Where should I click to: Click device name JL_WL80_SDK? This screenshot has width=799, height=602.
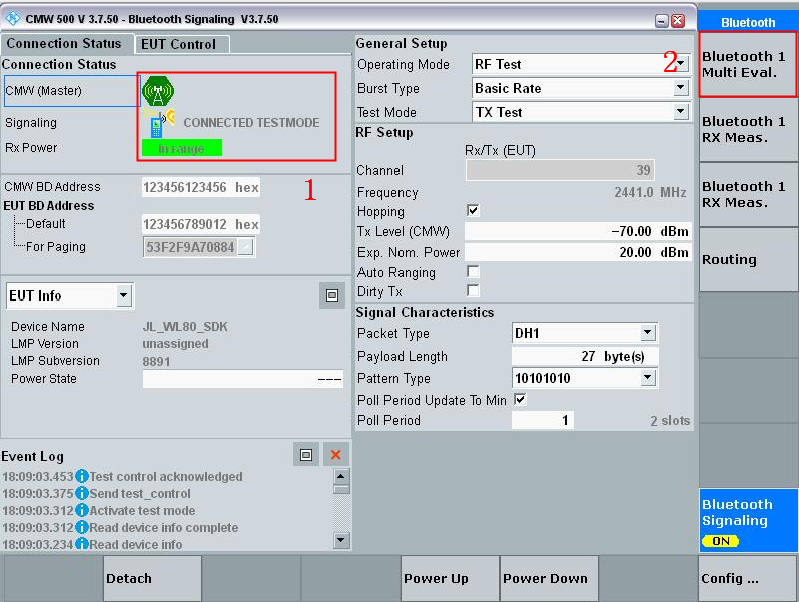[185, 326]
